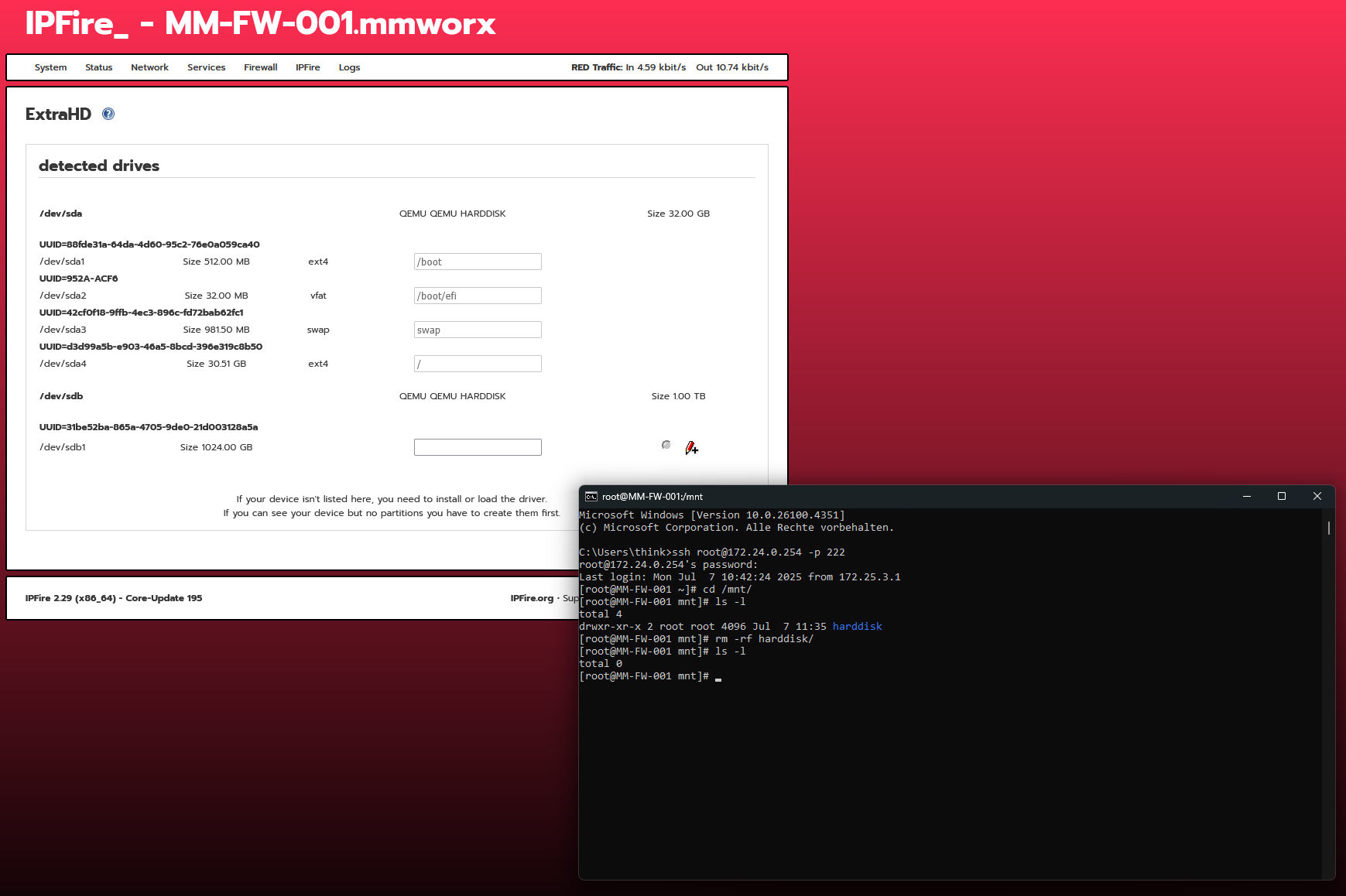The height and width of the screenshot is (896, 1346).
Task: Click the /dev/sda1 partition name
Action: point(62,262)
